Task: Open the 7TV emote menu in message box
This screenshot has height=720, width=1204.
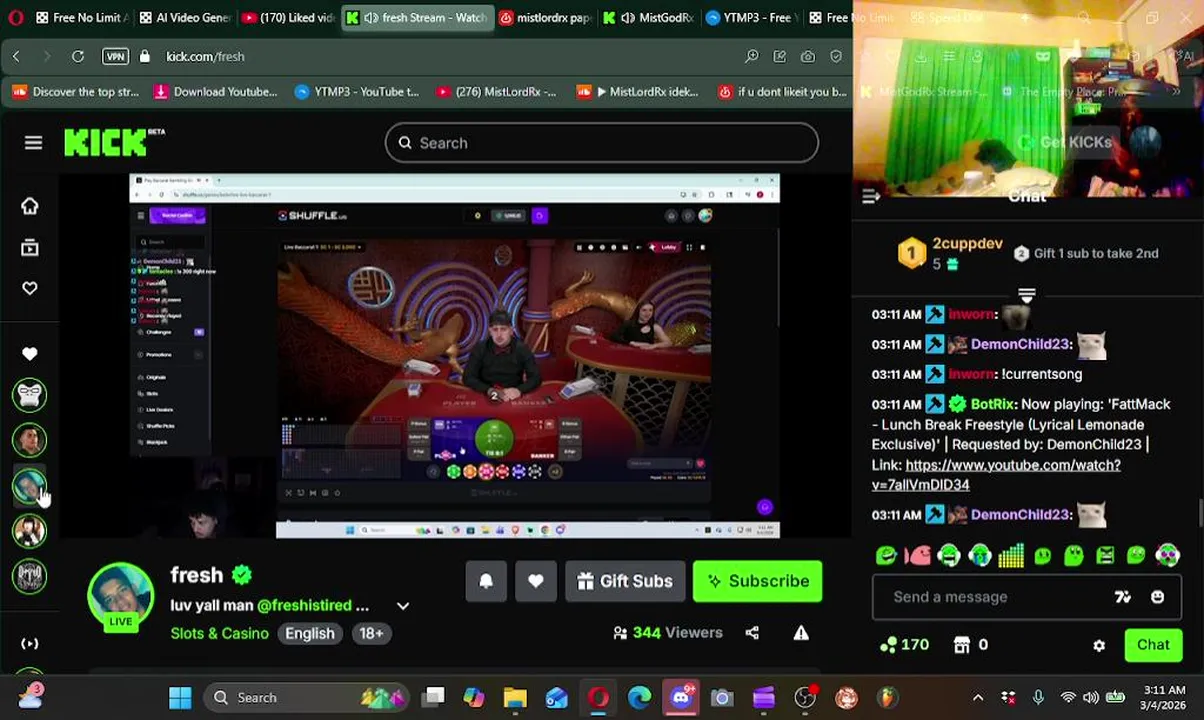Action: [x=1123, y=597]
